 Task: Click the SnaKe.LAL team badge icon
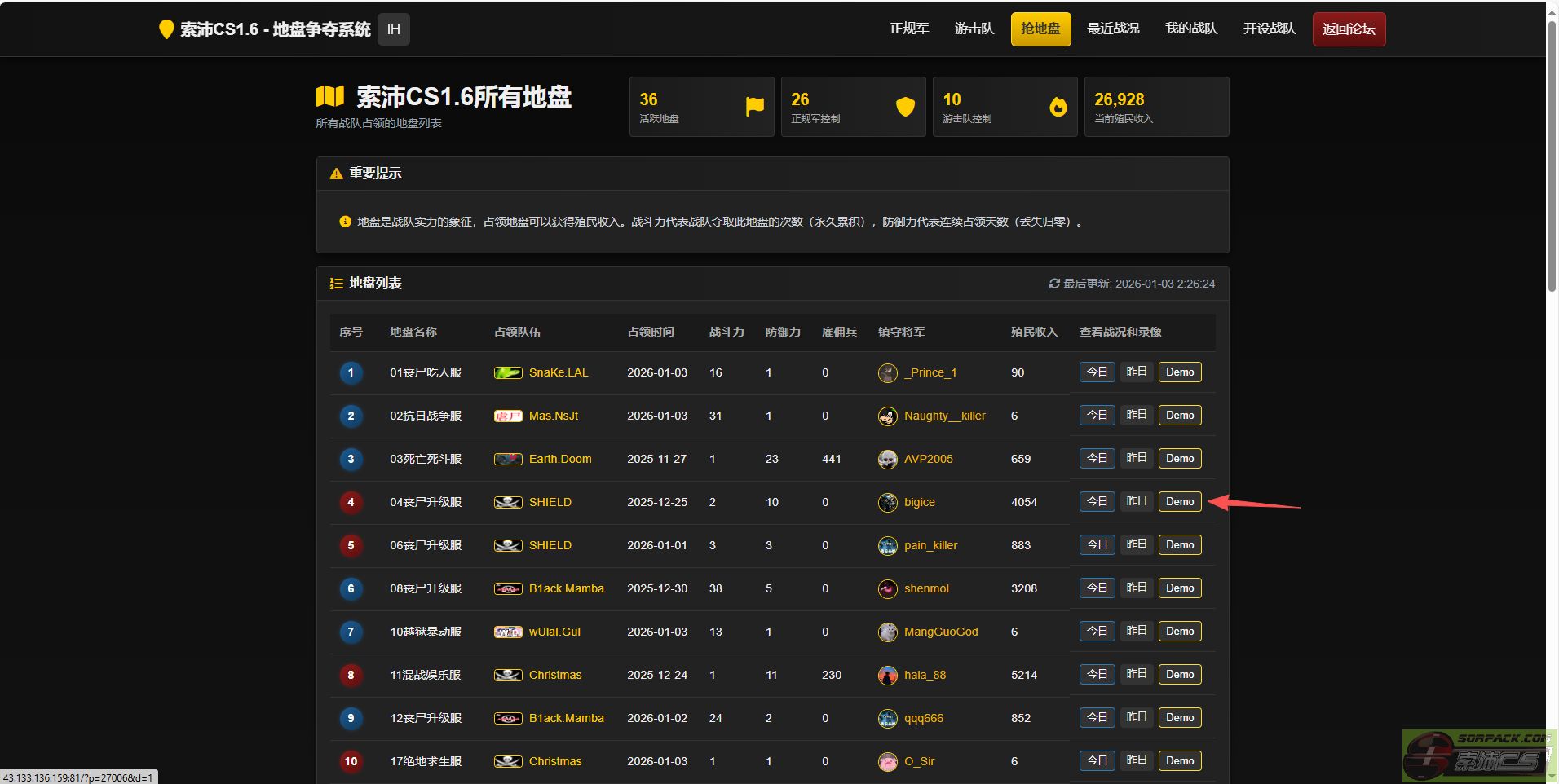click(508, 372)
